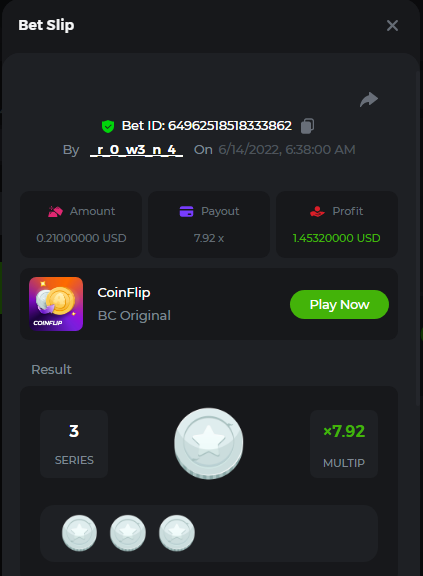The image size is (423, 576).
Task: Click the third small coin result
Action: (177, 533)
